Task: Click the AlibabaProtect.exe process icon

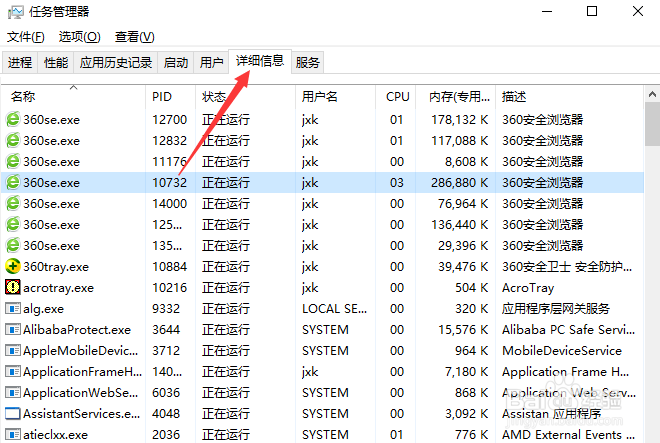Action: coord(13,329)
